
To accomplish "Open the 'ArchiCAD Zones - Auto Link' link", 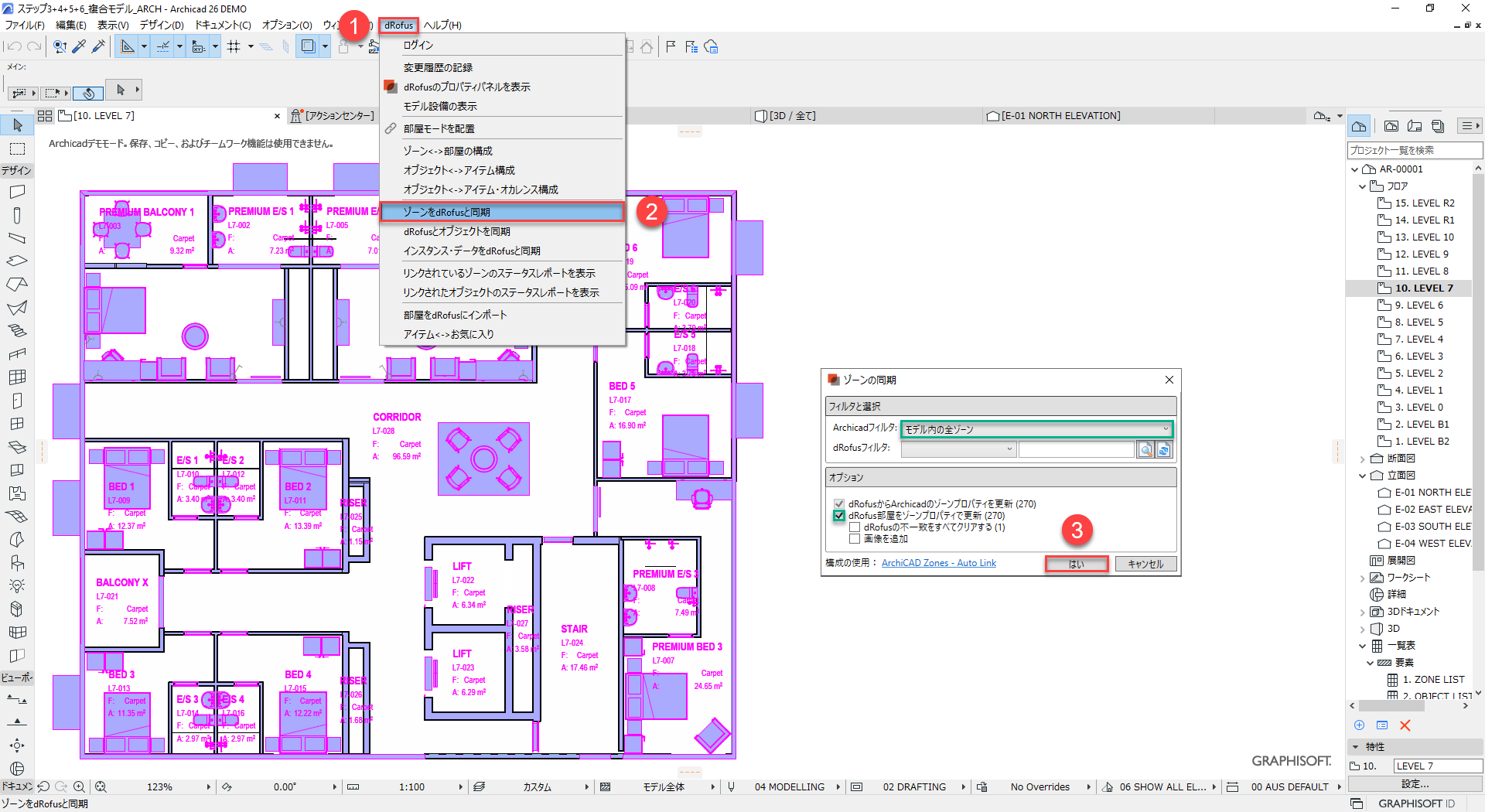I will click(x=938, y=563).
